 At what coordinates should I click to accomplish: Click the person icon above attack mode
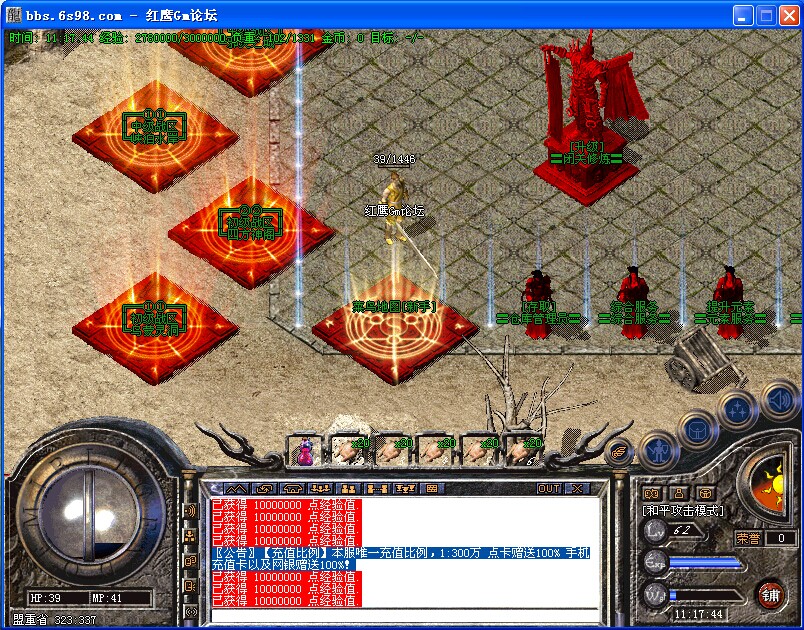tap(679, 493)
